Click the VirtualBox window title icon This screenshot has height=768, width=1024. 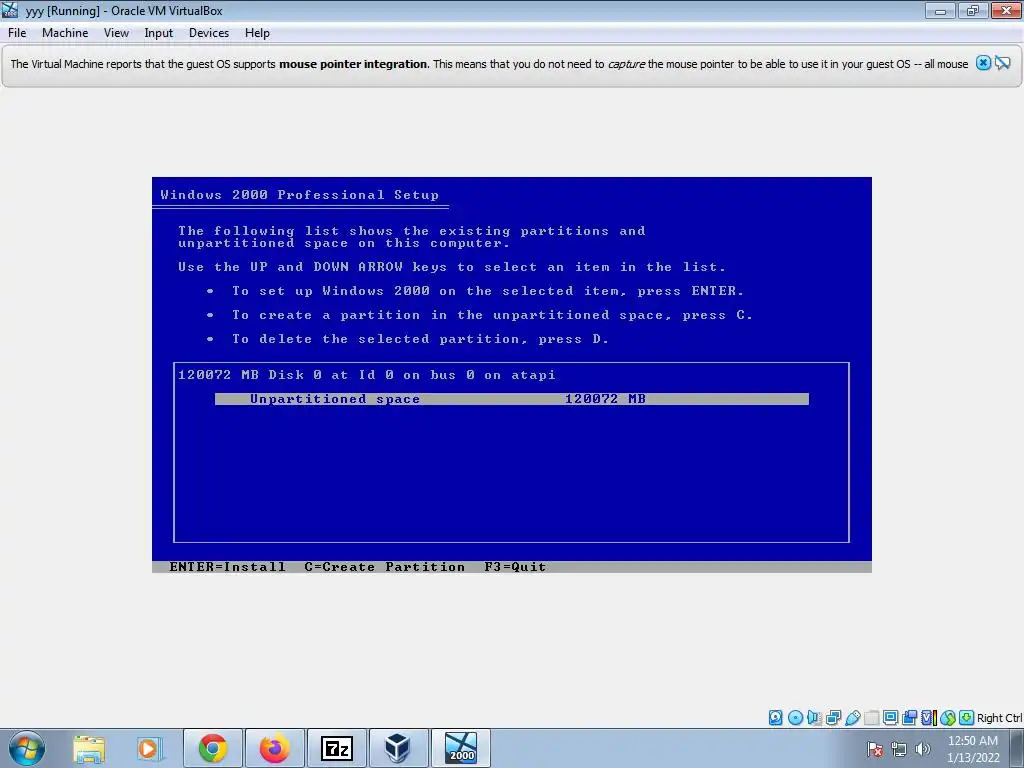click(10, 10)
